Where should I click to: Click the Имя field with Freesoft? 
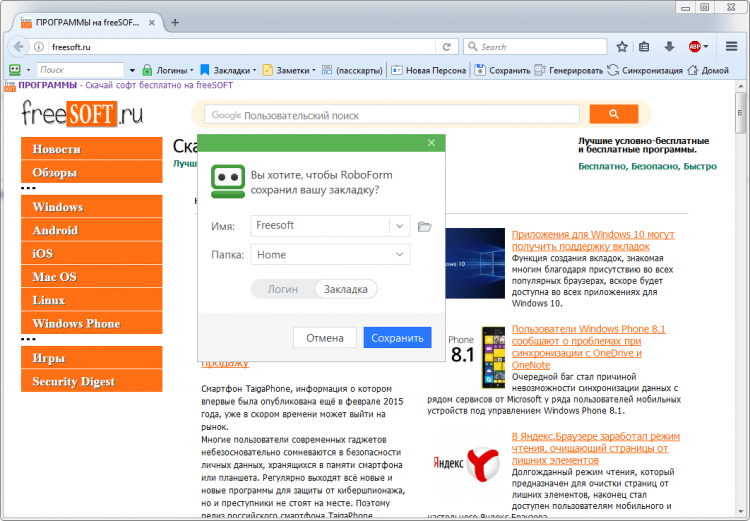[x=320, y=226]
